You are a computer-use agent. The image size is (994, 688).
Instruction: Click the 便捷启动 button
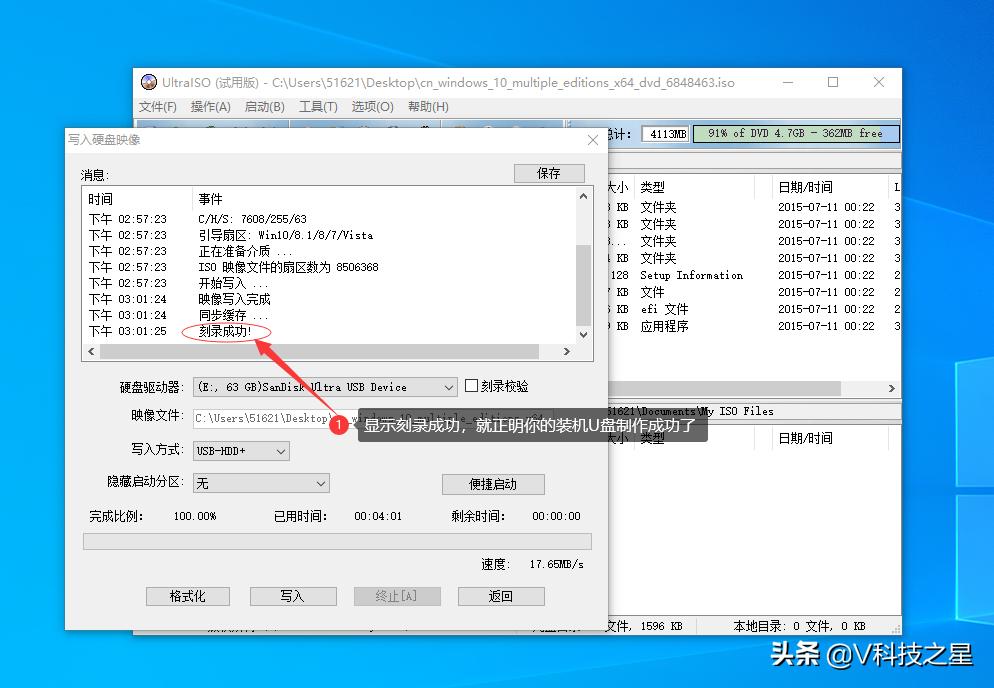pyautogui.click(x=493, y=484)
